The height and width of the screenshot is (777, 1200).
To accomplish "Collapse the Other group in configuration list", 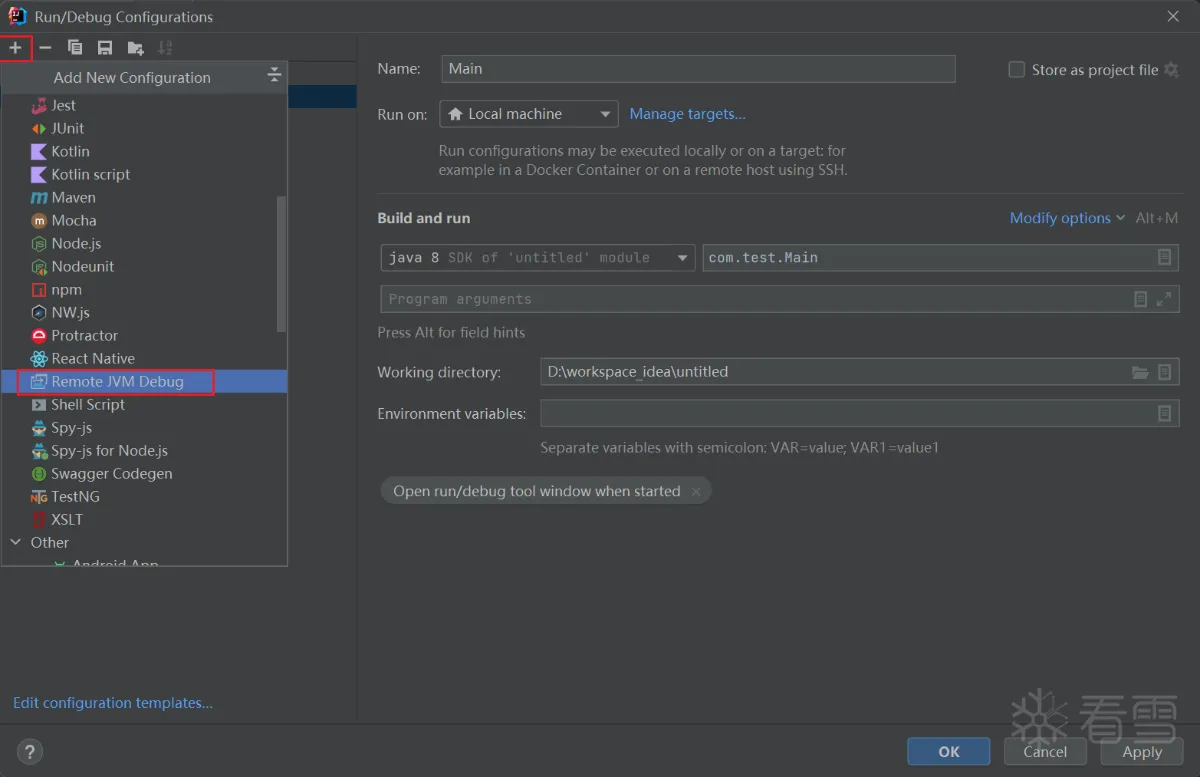I will (16, 542).
